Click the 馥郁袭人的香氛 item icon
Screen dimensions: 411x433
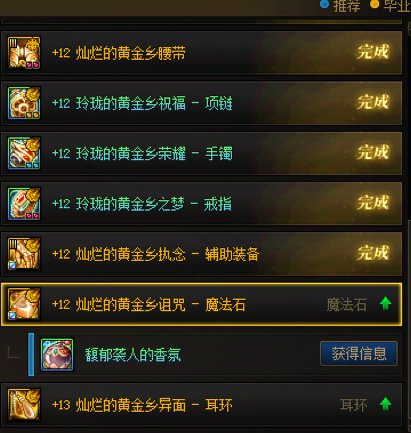[57, 355]
